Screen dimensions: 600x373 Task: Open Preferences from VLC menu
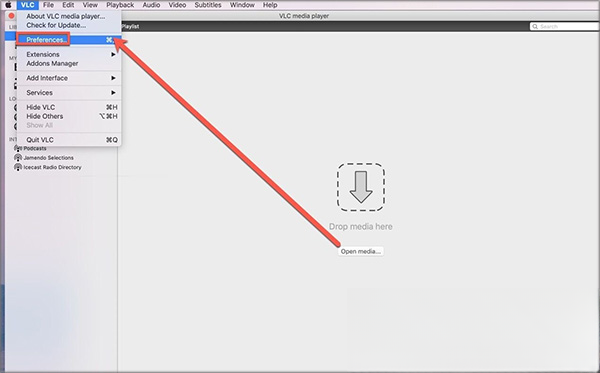[69, 40]
